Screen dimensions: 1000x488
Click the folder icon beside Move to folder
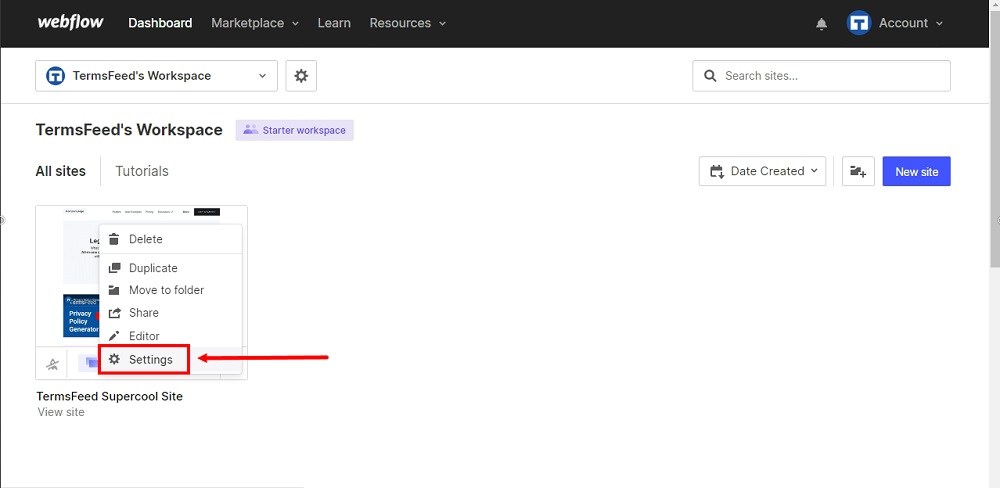tap(114, 290)
